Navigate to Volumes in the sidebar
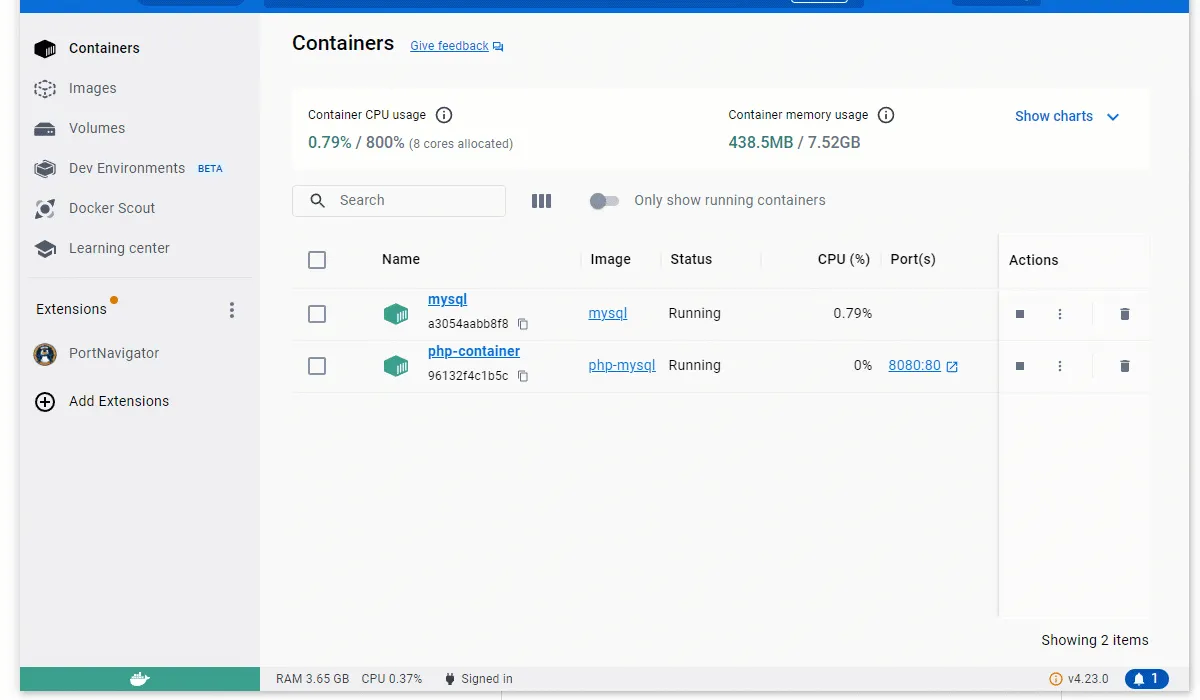 tap(45, 128)
